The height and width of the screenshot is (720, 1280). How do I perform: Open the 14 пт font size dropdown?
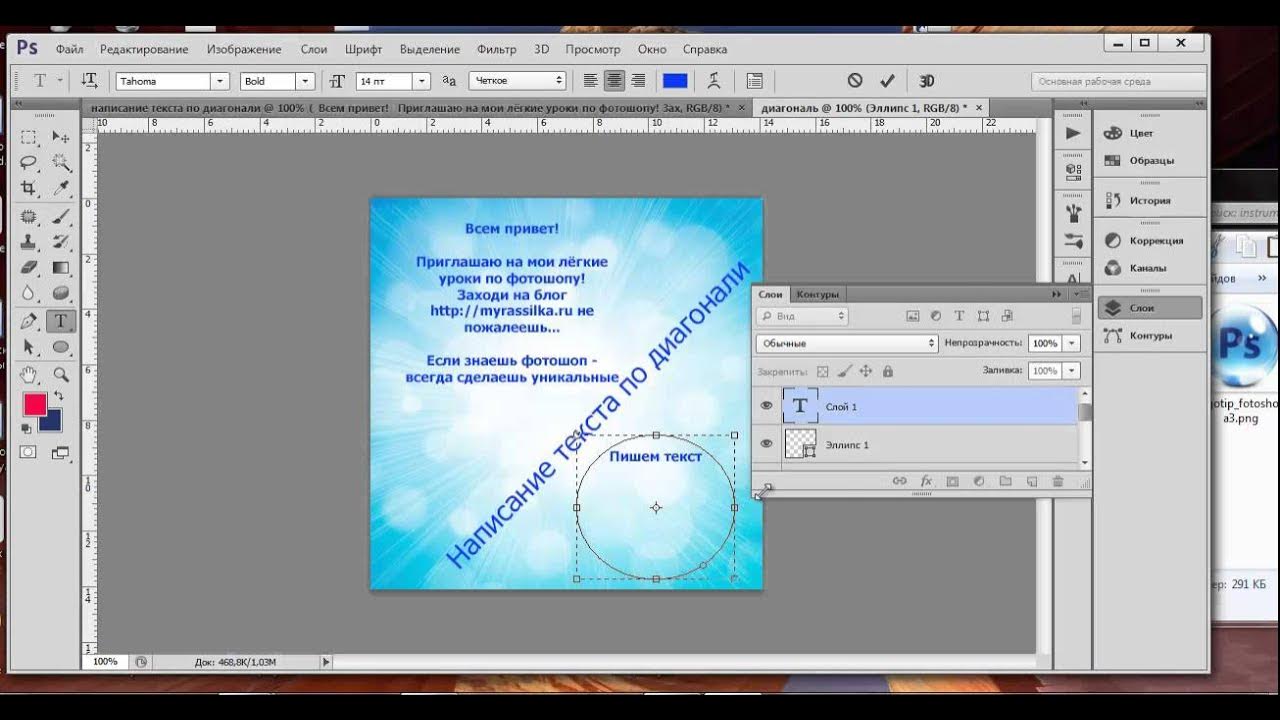pyautogui.click(x=422, y=81)
